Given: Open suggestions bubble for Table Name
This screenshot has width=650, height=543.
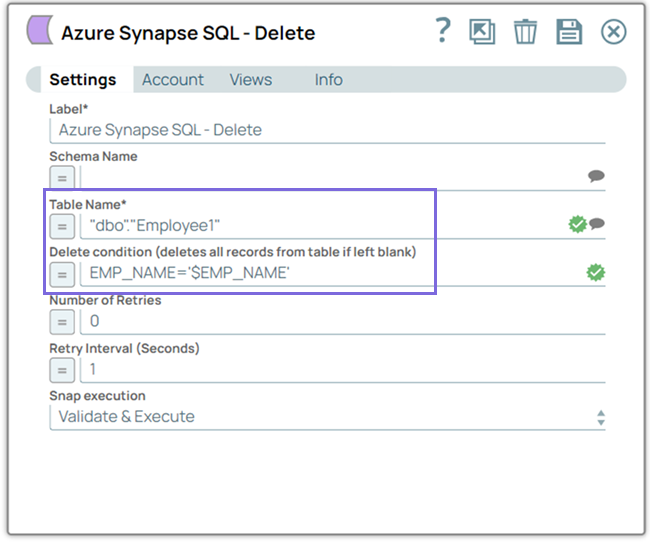Looking at the screenshot, I should [x=597, y=224].
